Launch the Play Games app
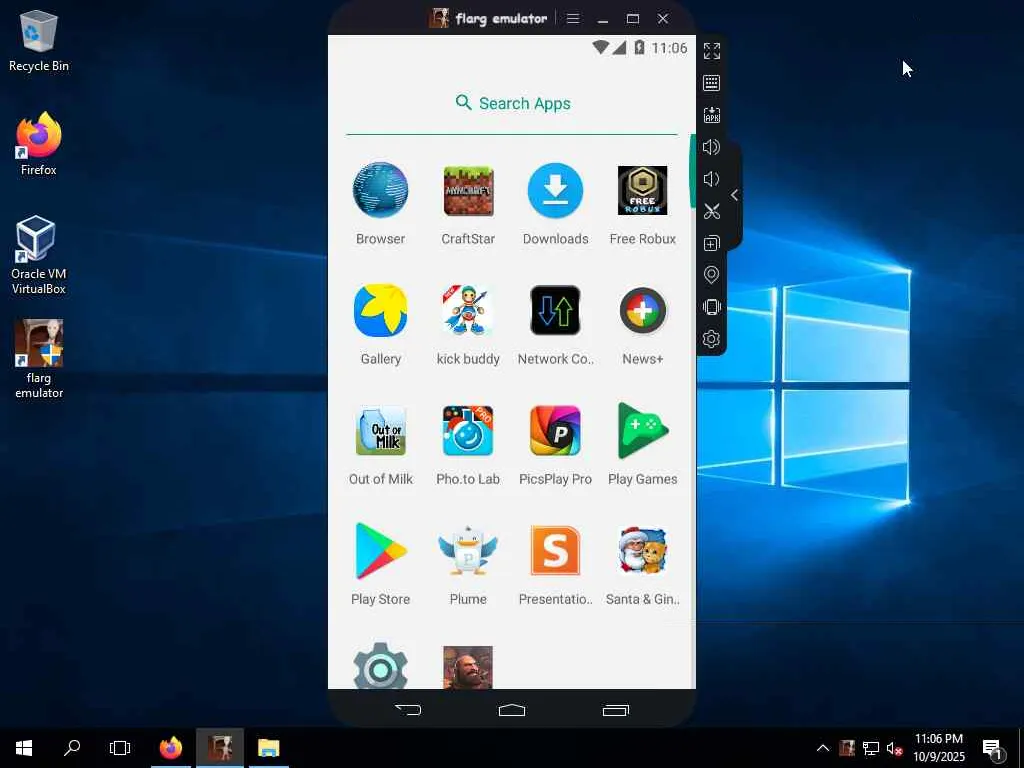The image size is (1024, 768). [x=643, y=430]
